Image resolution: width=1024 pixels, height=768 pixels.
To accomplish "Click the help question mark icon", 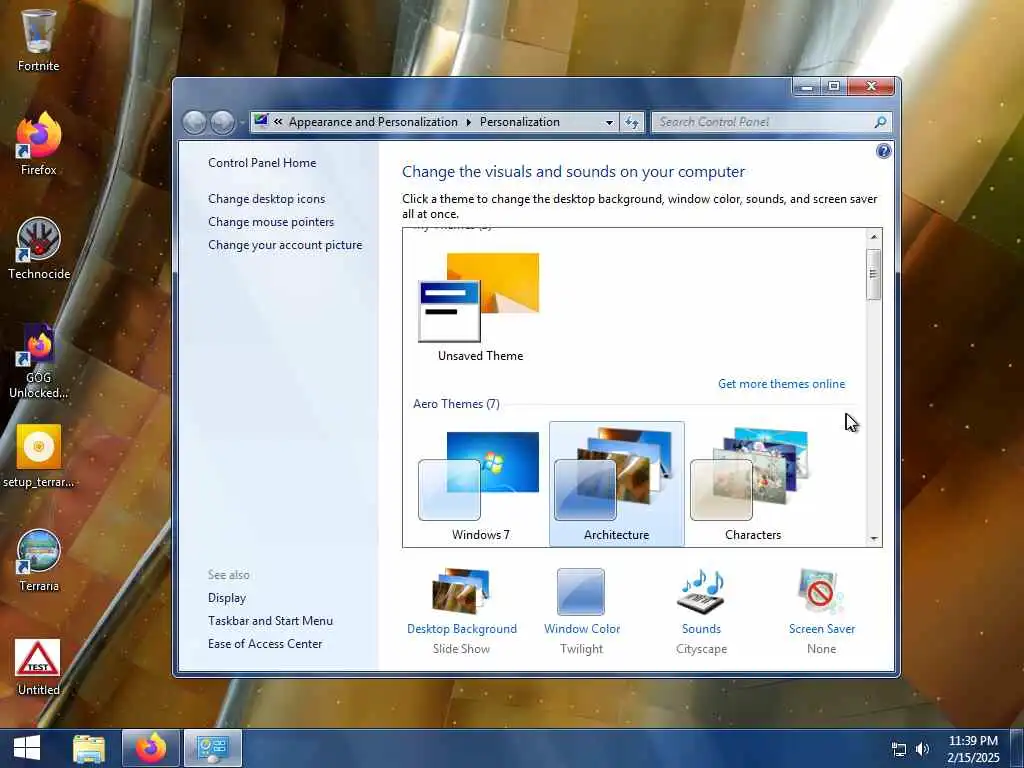I will (x=883, y=152).
